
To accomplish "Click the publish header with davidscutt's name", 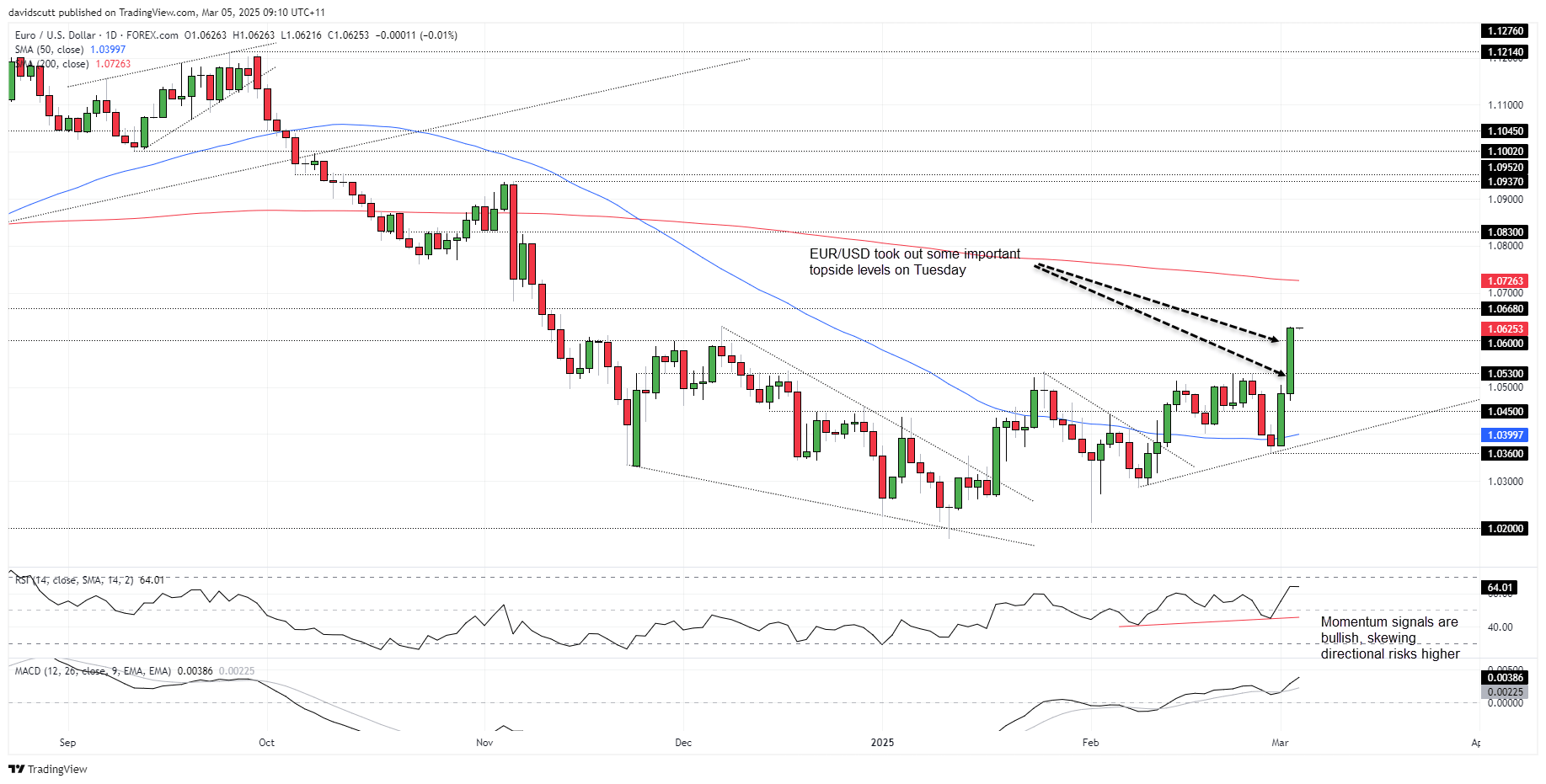I will pyautogui.click(x=167, y=13).
